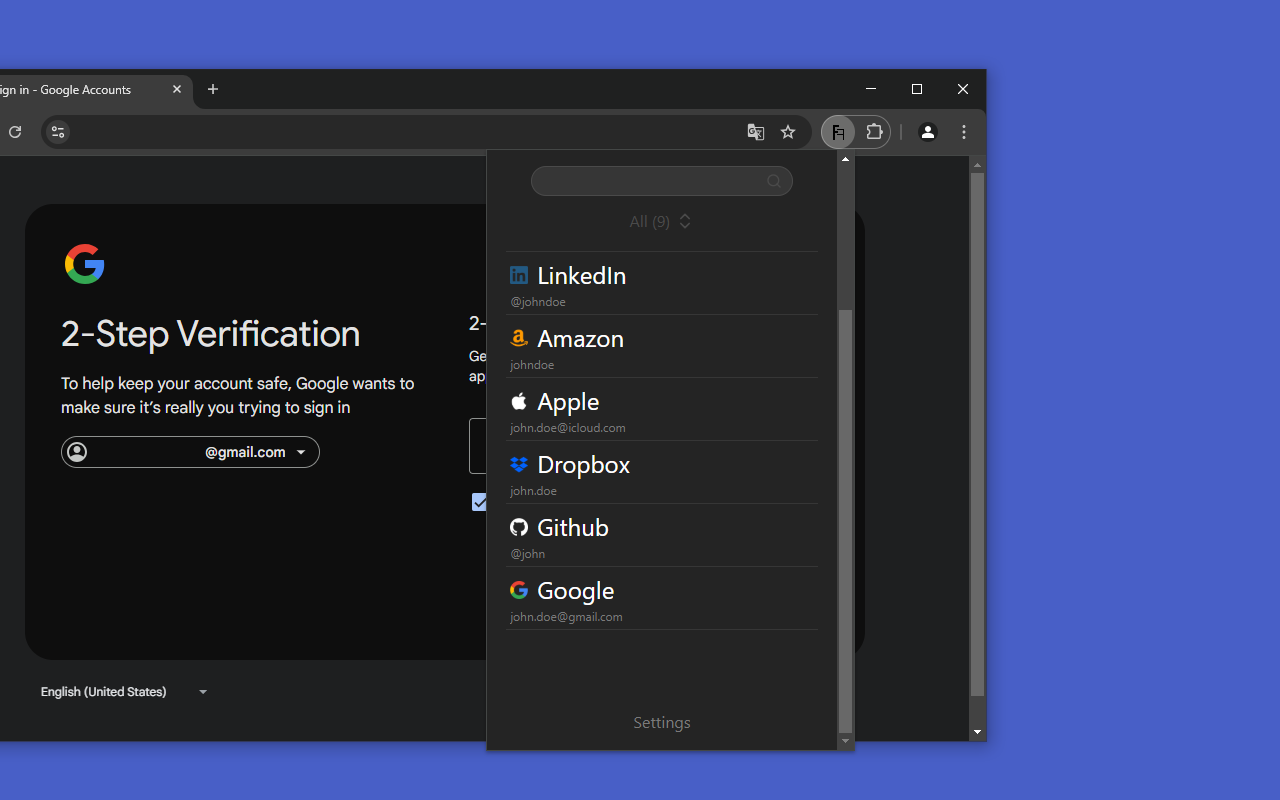Image resolution: width=1280 pixels, height=800 pixels.
Task: Click the password manager extension icon
Action: click(838, 131)
